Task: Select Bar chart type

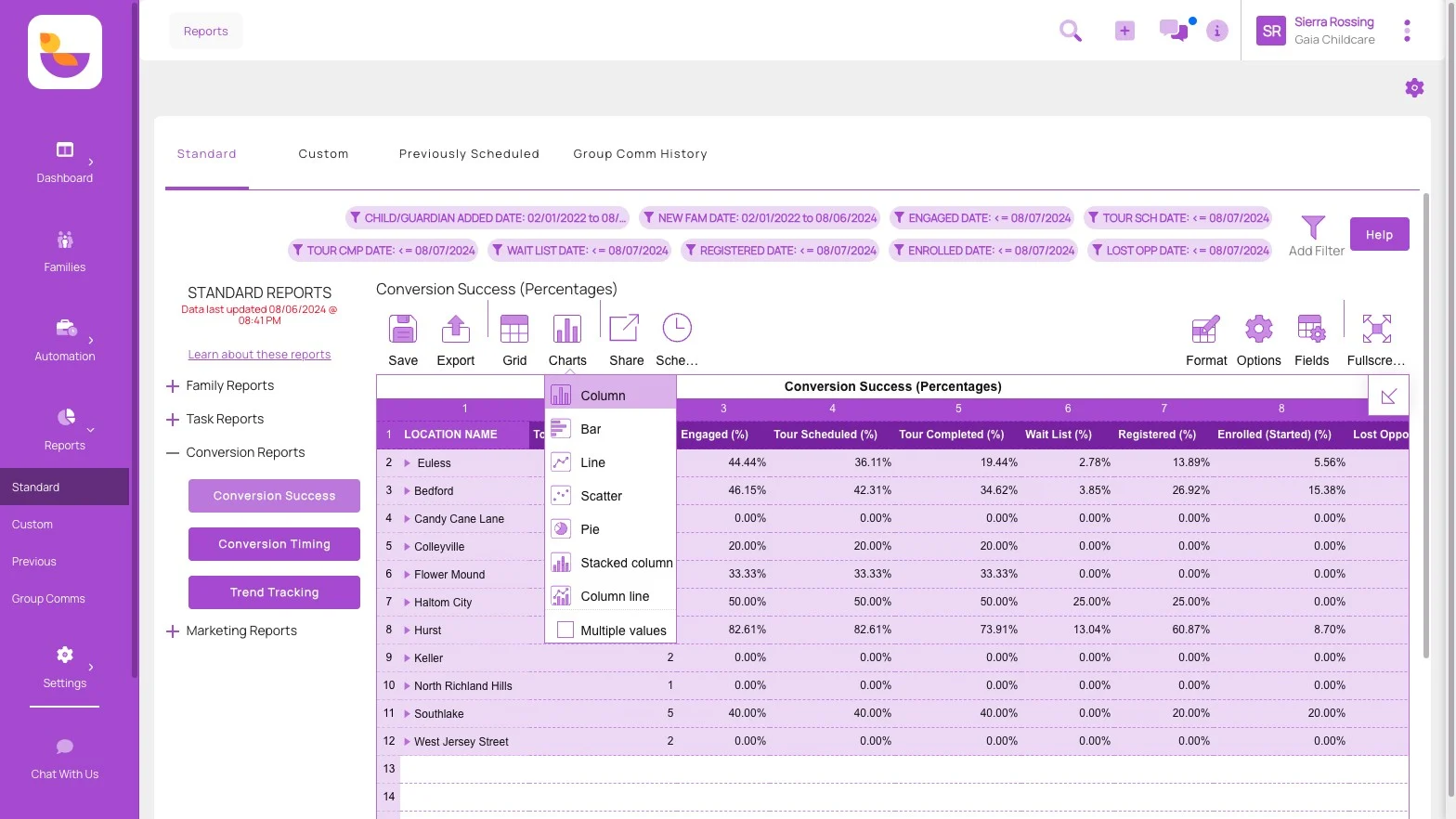Action: pyautogui.click(x=610, y=429)
